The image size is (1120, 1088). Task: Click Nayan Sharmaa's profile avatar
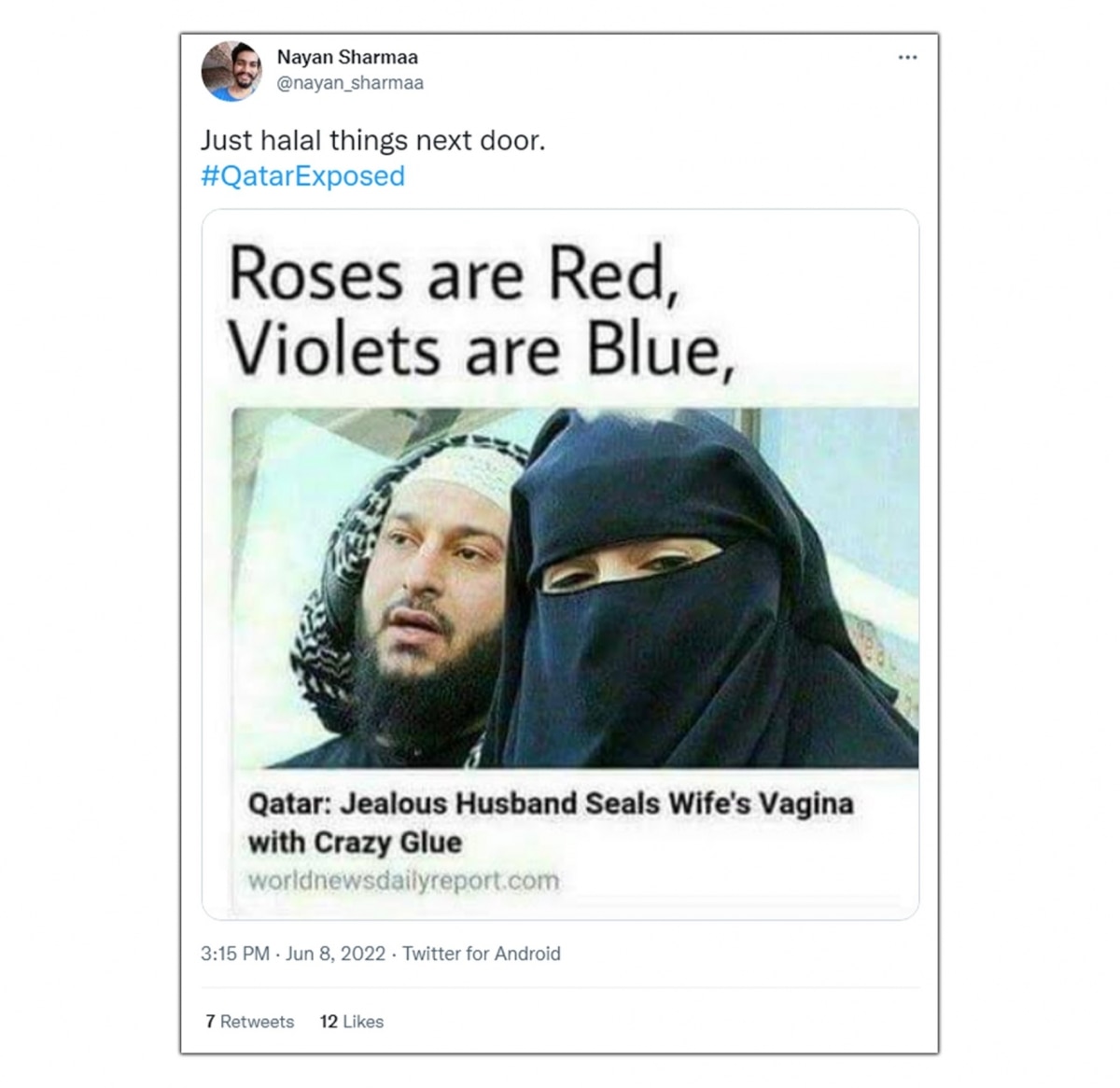pyautogui.click(x=231, y=70)
